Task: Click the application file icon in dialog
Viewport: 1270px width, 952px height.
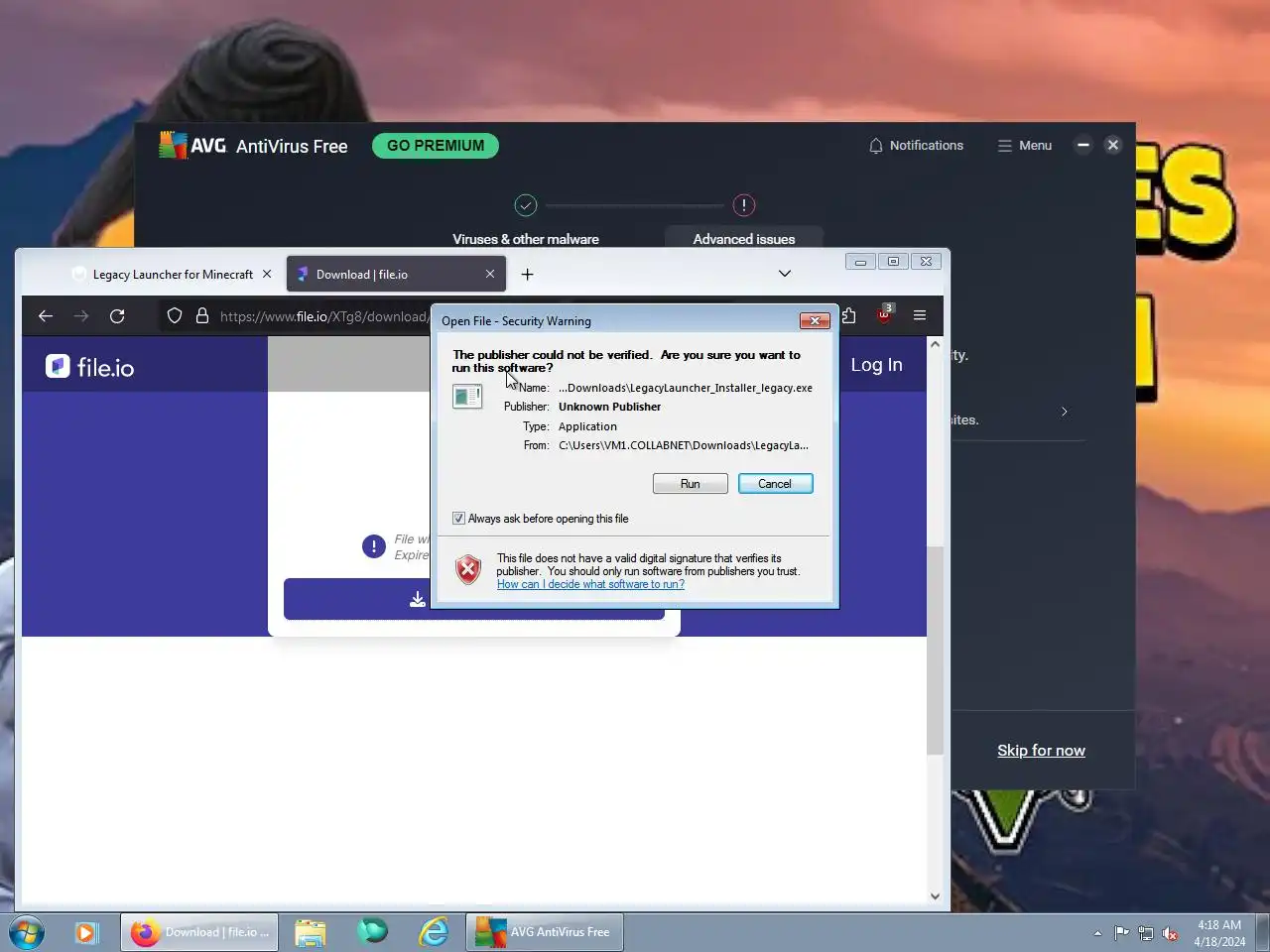Action: pos(467,397)
